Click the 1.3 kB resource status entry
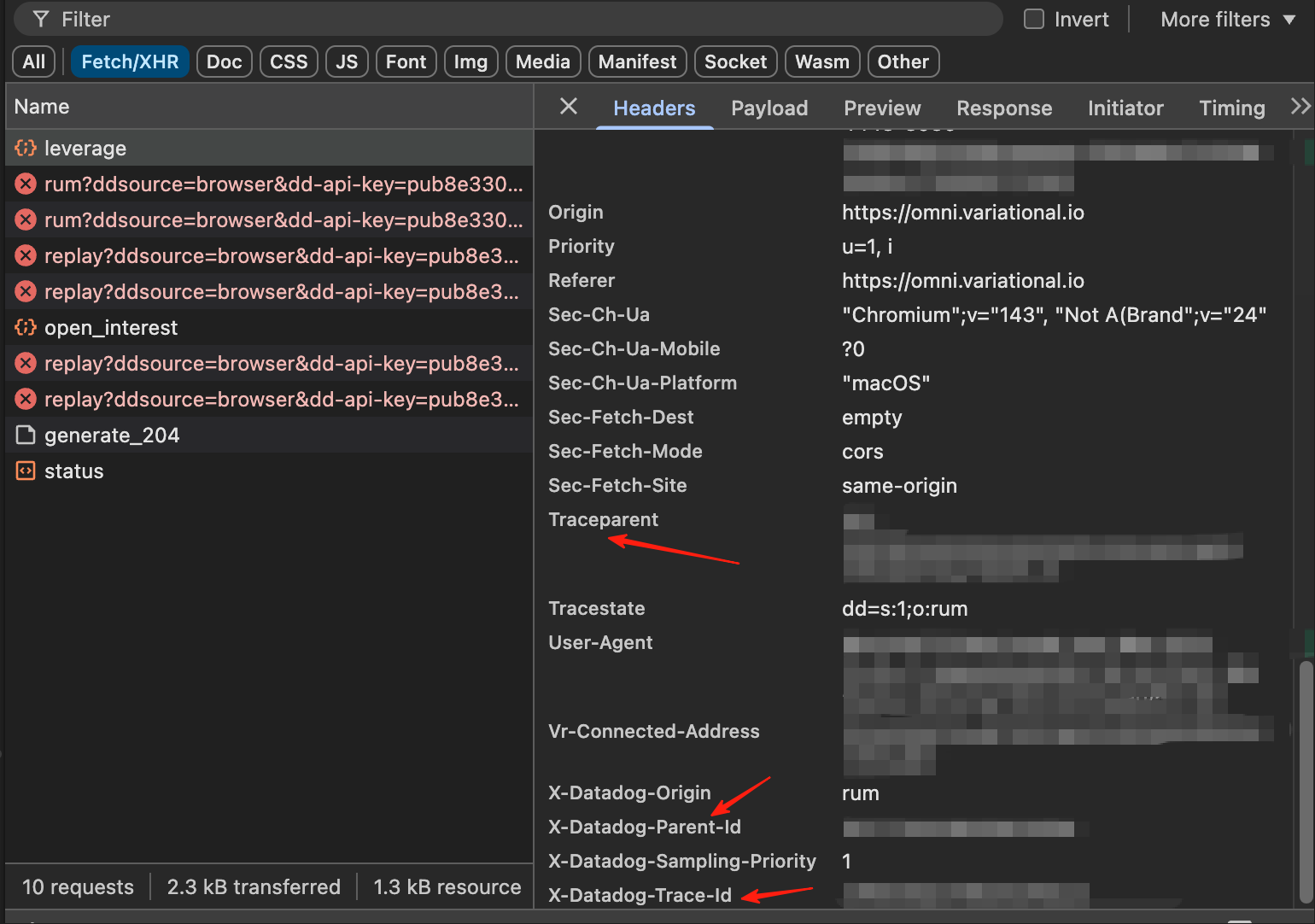 [x=447, y=886]
